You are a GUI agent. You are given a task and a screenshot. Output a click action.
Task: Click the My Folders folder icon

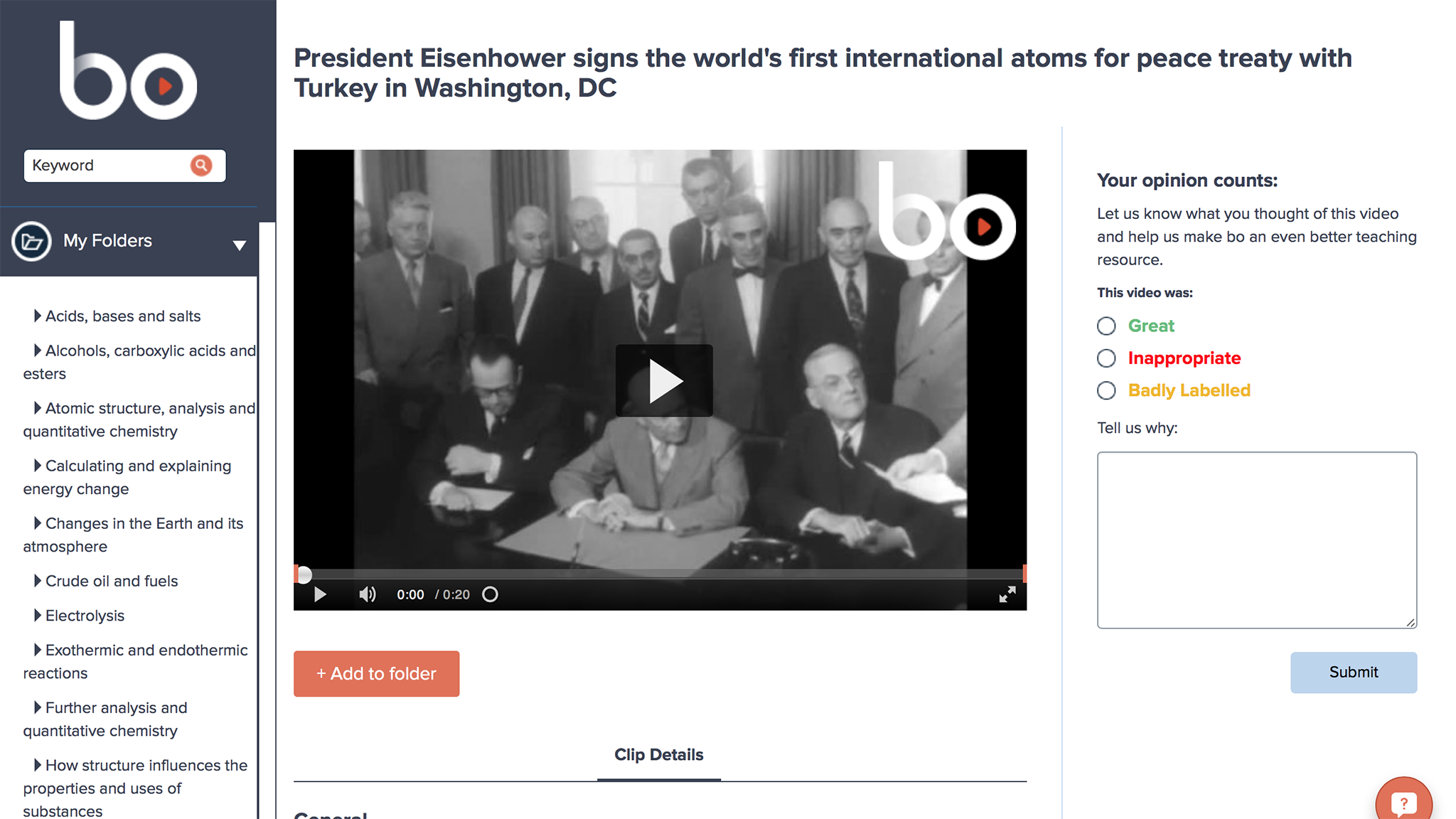[31, 241]
